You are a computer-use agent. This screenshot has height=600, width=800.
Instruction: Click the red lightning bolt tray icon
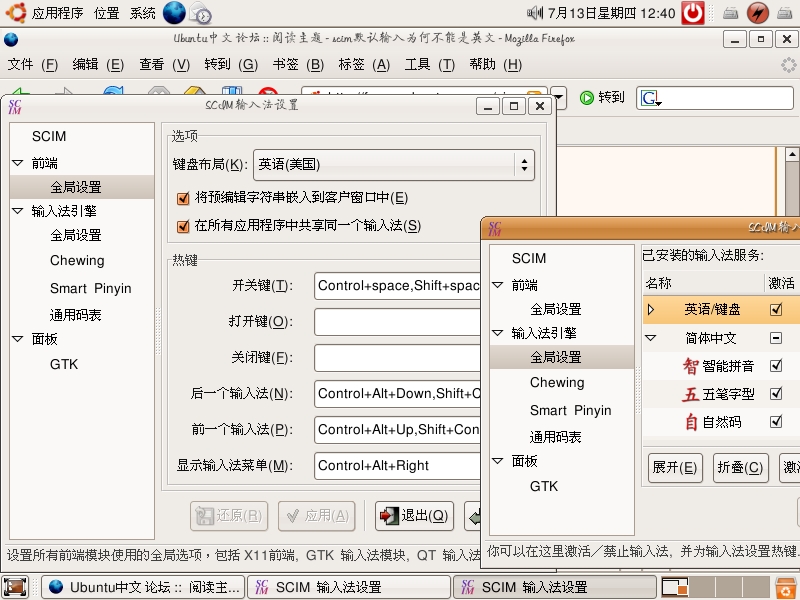[758, 13]
